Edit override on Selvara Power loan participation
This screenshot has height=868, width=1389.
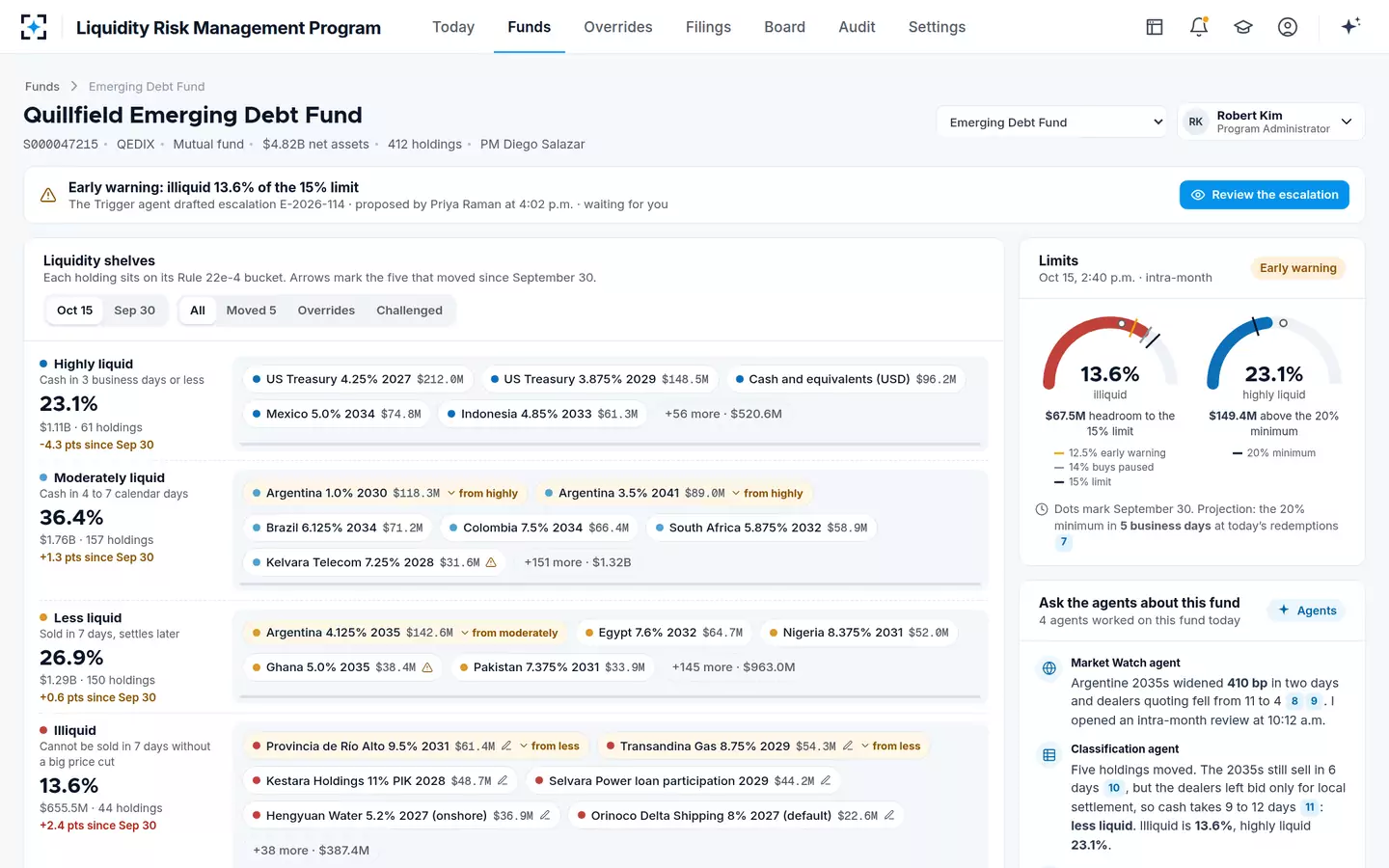tap(826, 781)
